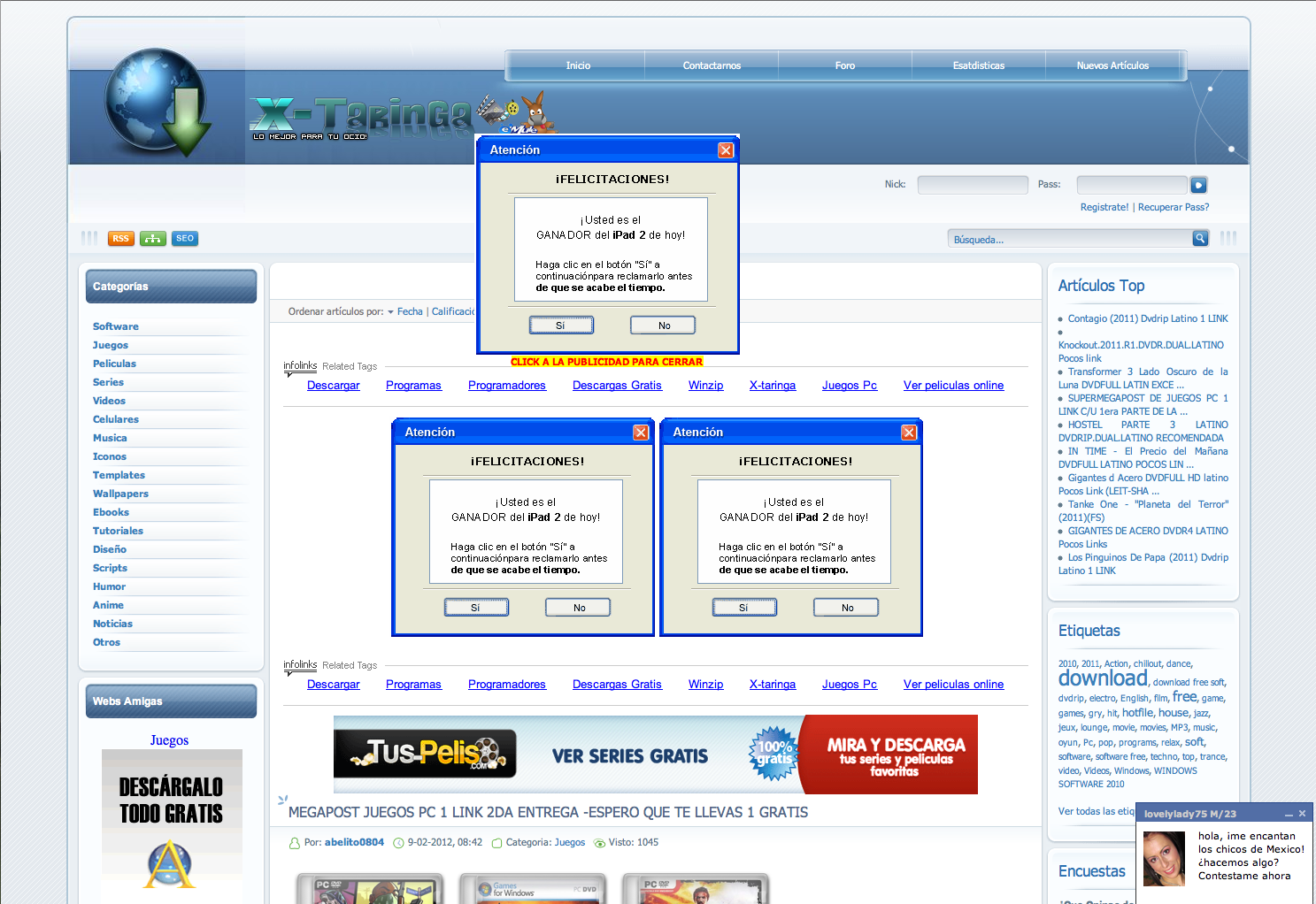Choose Juegos in the Categorías list
Viewport: 1316px width, 904px height.
tap(111, 345)
